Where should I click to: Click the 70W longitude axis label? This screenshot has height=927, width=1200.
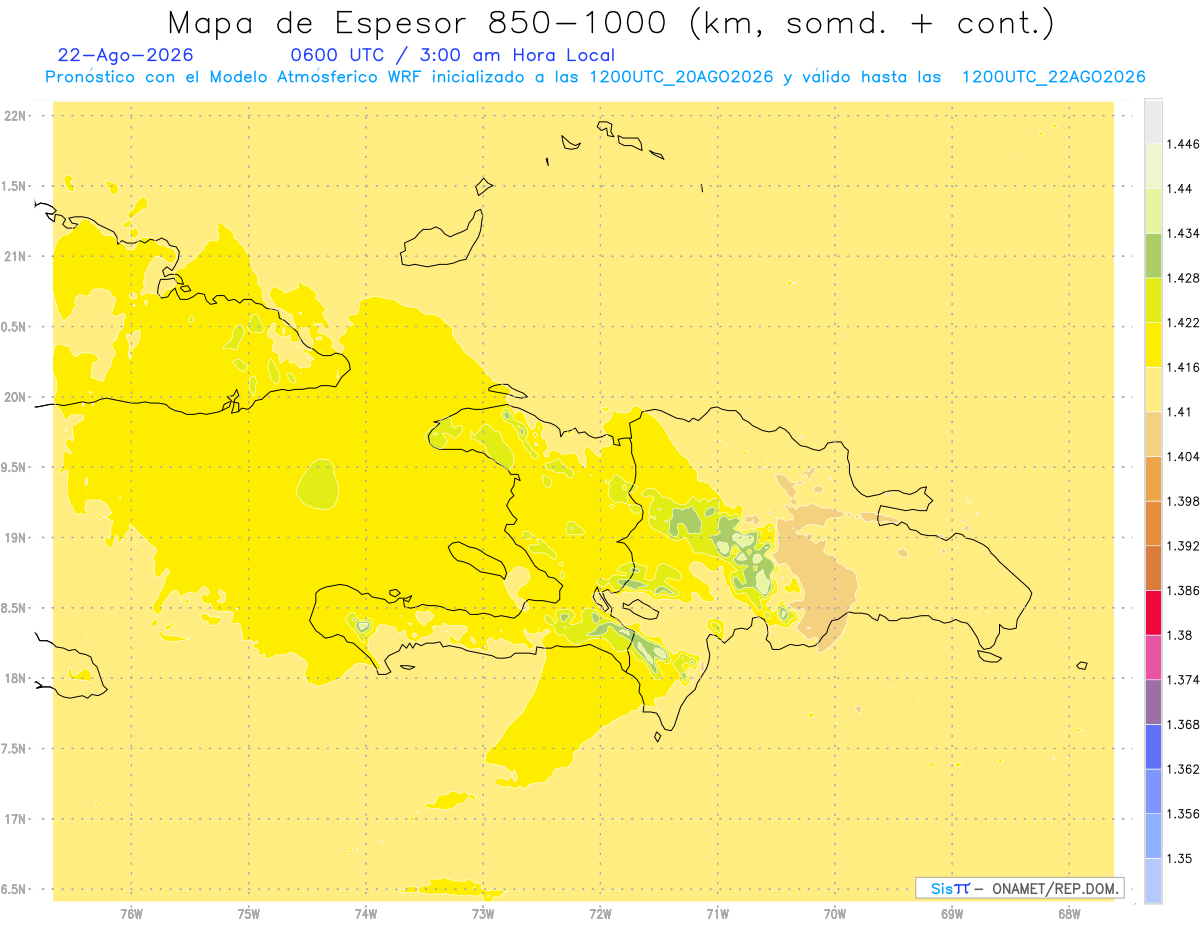coord(835,914)
